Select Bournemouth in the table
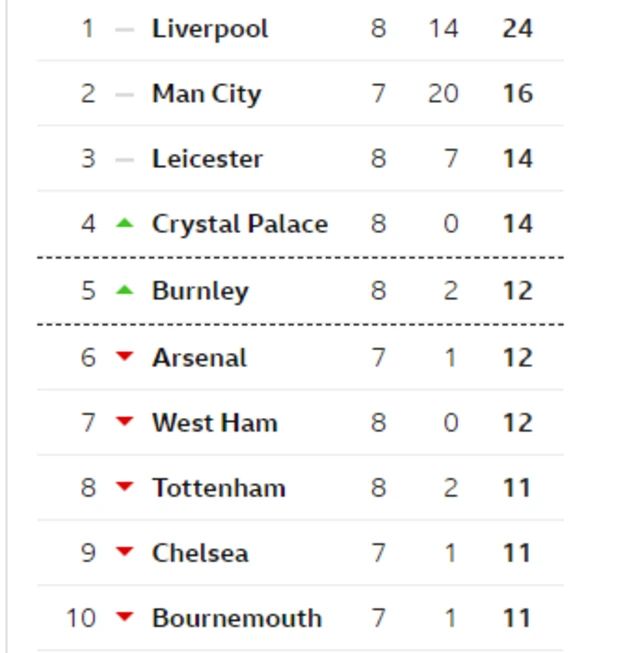 (x=236, y=618)
